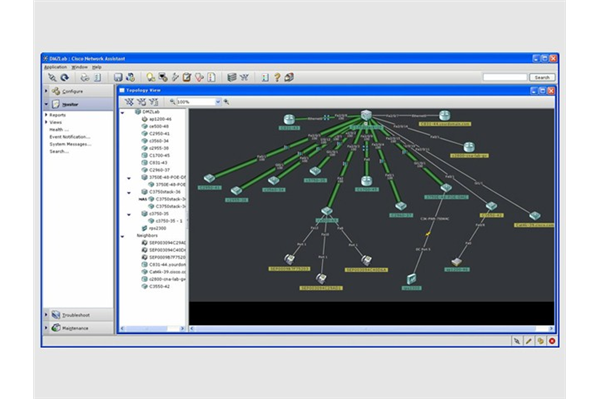Click the Search button

542,77
